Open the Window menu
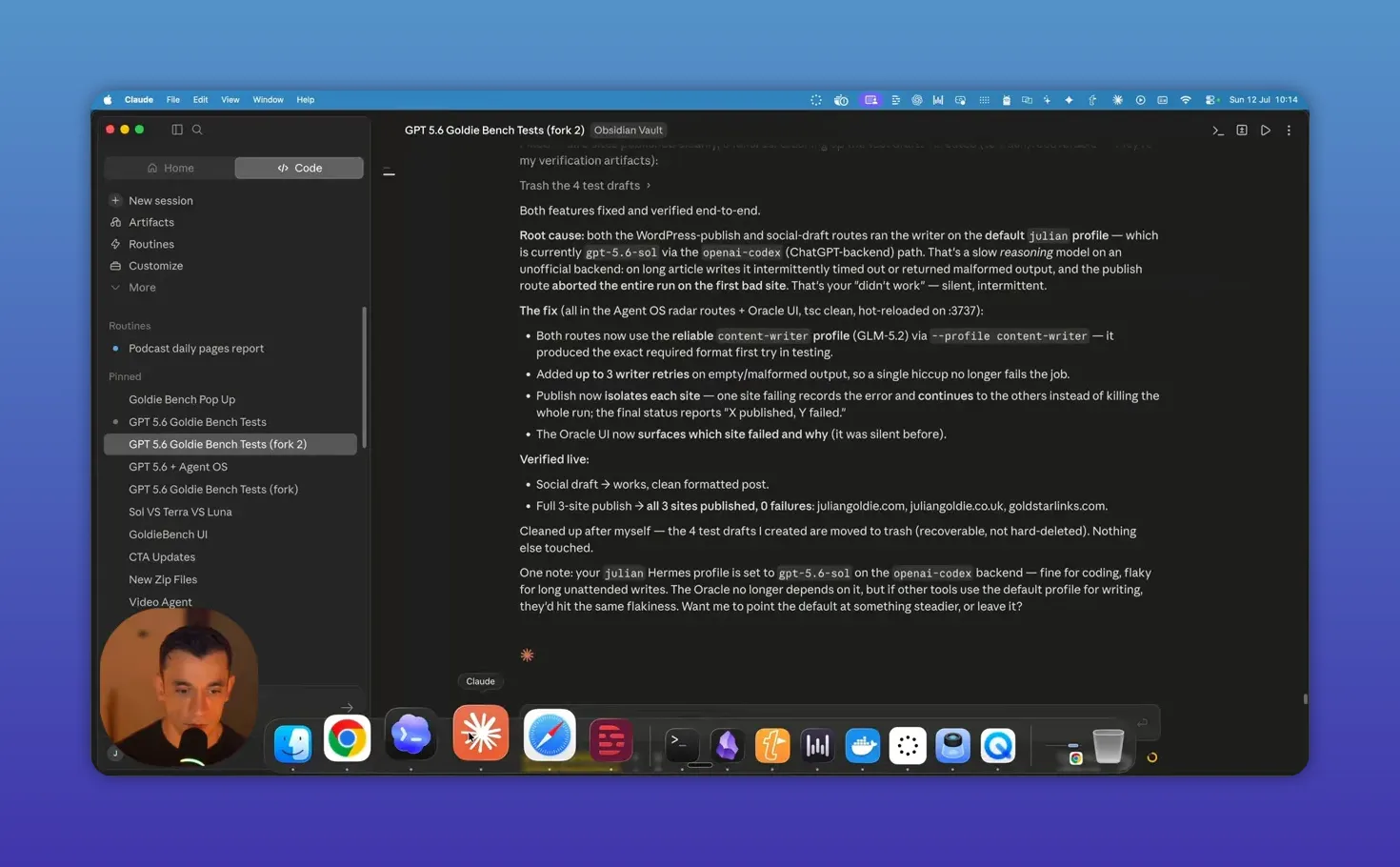This screenshot has width=1400, height=867. click(x=268, y=100)
